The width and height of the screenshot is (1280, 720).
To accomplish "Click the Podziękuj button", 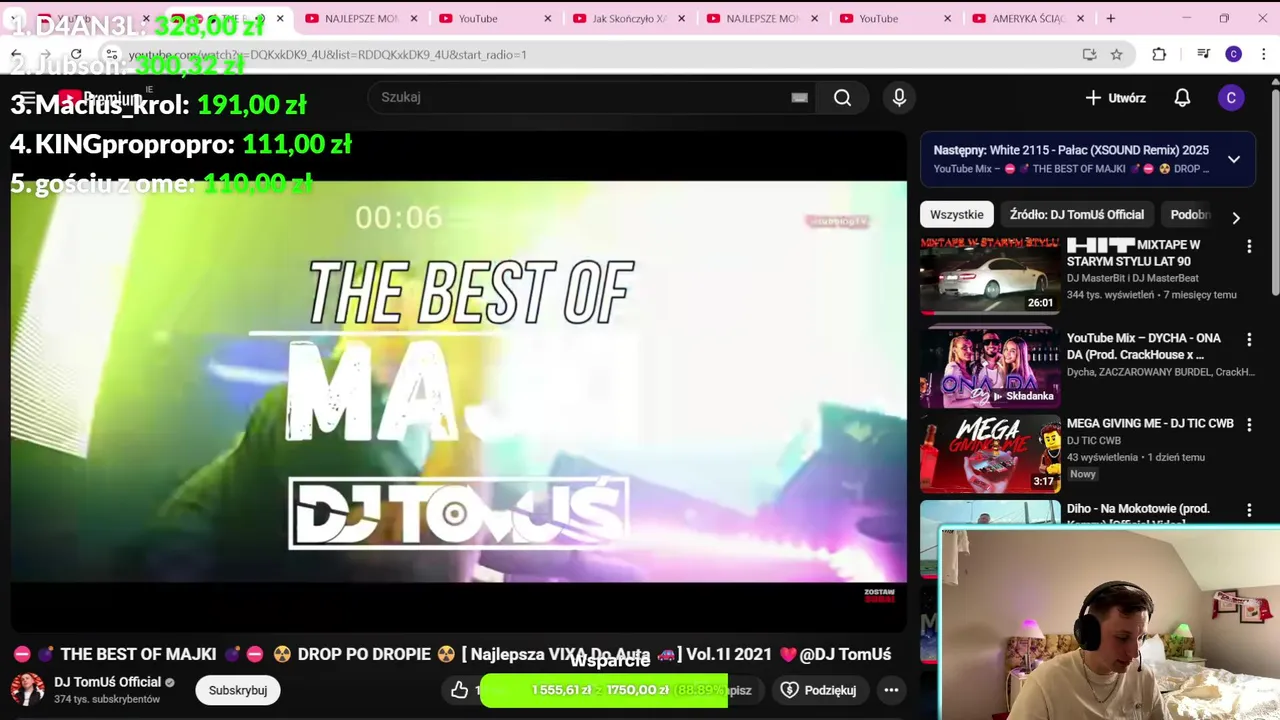I will 818,690.
